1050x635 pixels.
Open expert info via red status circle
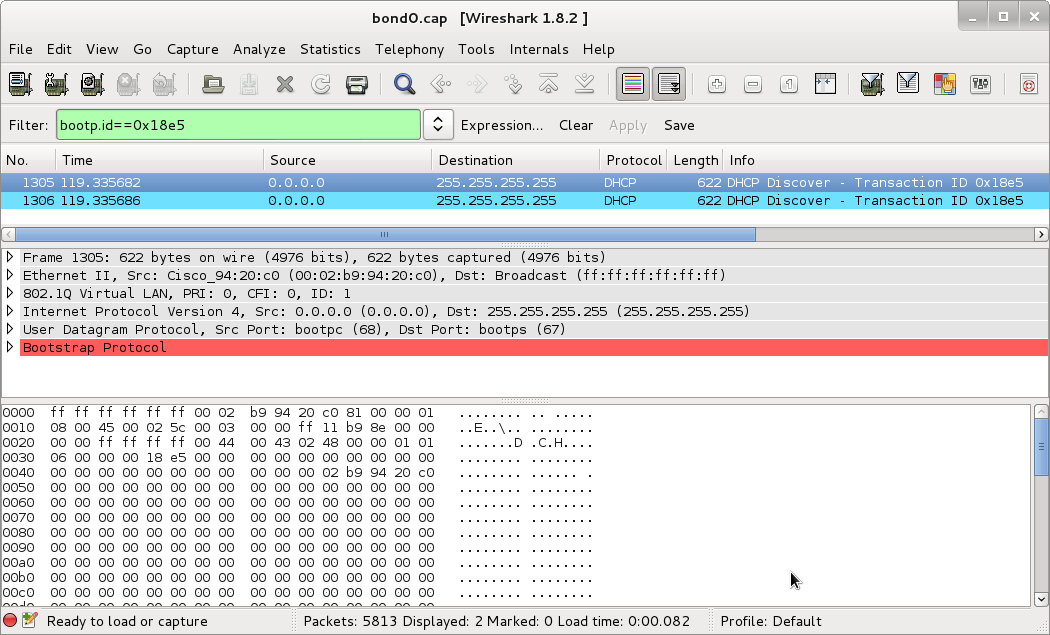click(x=10, y=621)
